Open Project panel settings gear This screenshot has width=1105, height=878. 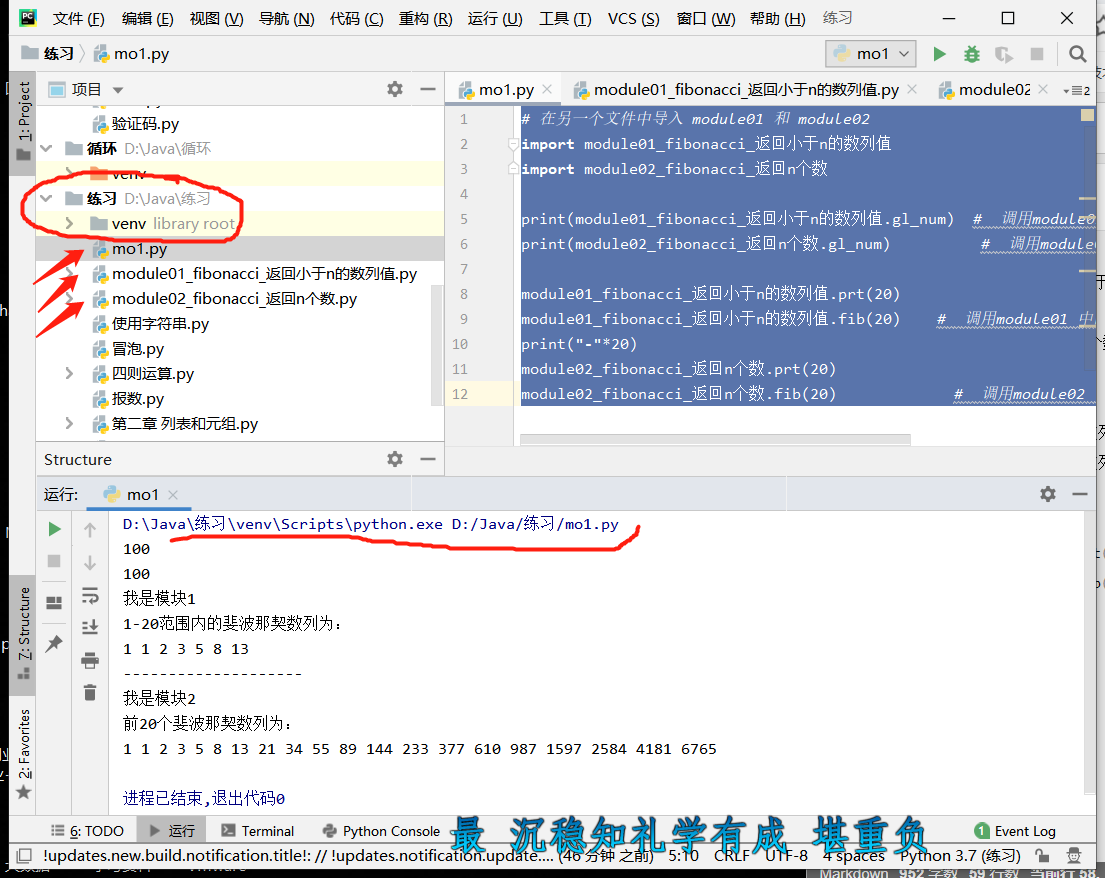395,89
